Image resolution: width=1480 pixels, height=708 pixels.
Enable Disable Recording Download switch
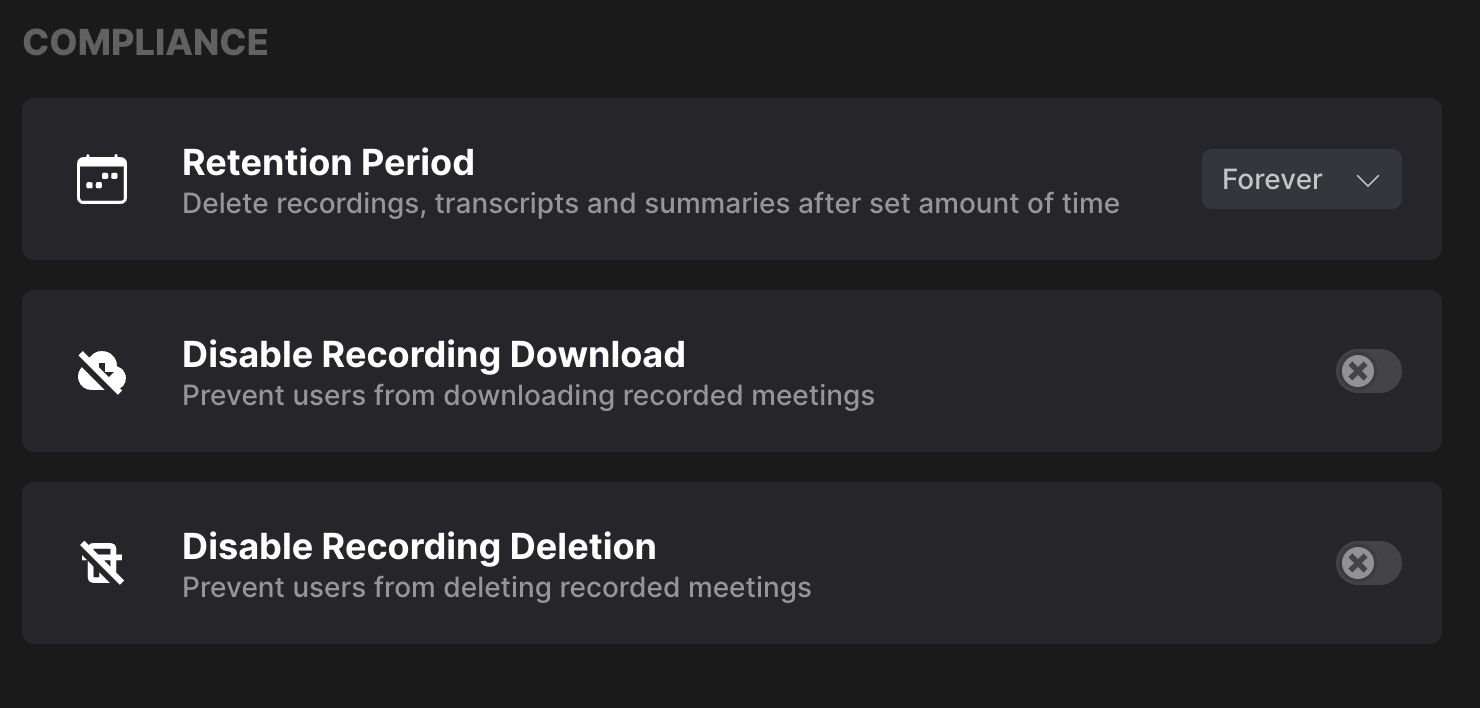pyautogui.click(x=1369, y=371)
